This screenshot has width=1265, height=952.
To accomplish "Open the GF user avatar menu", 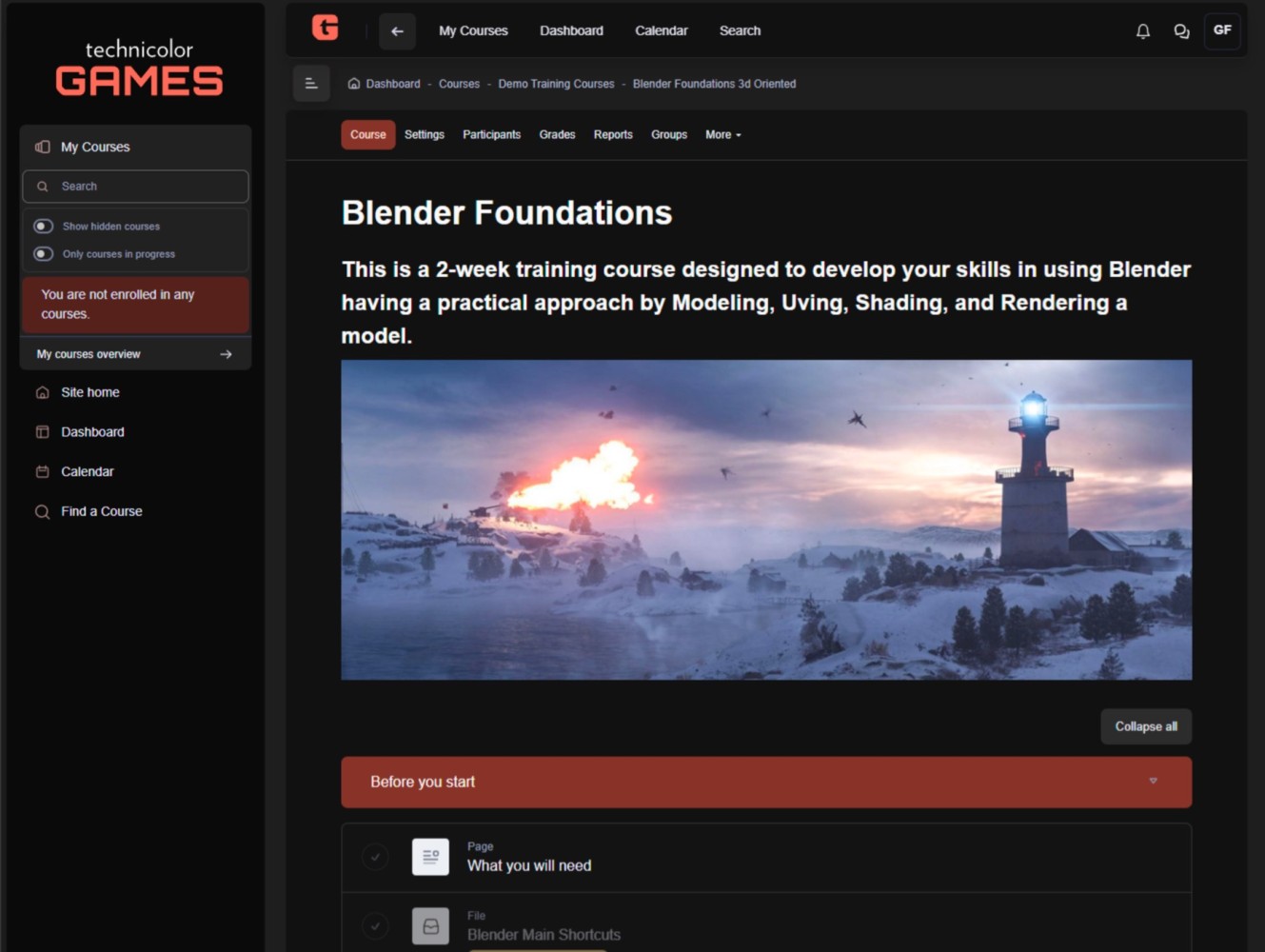I will (1222, 30).
